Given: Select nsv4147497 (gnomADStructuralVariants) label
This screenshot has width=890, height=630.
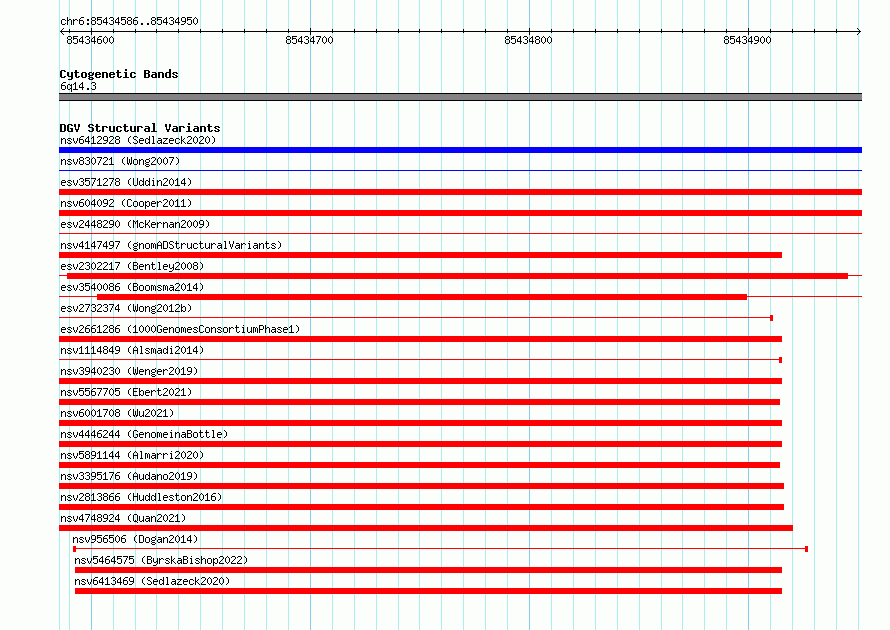Looking at the screenshot, I should coord(171,245).
